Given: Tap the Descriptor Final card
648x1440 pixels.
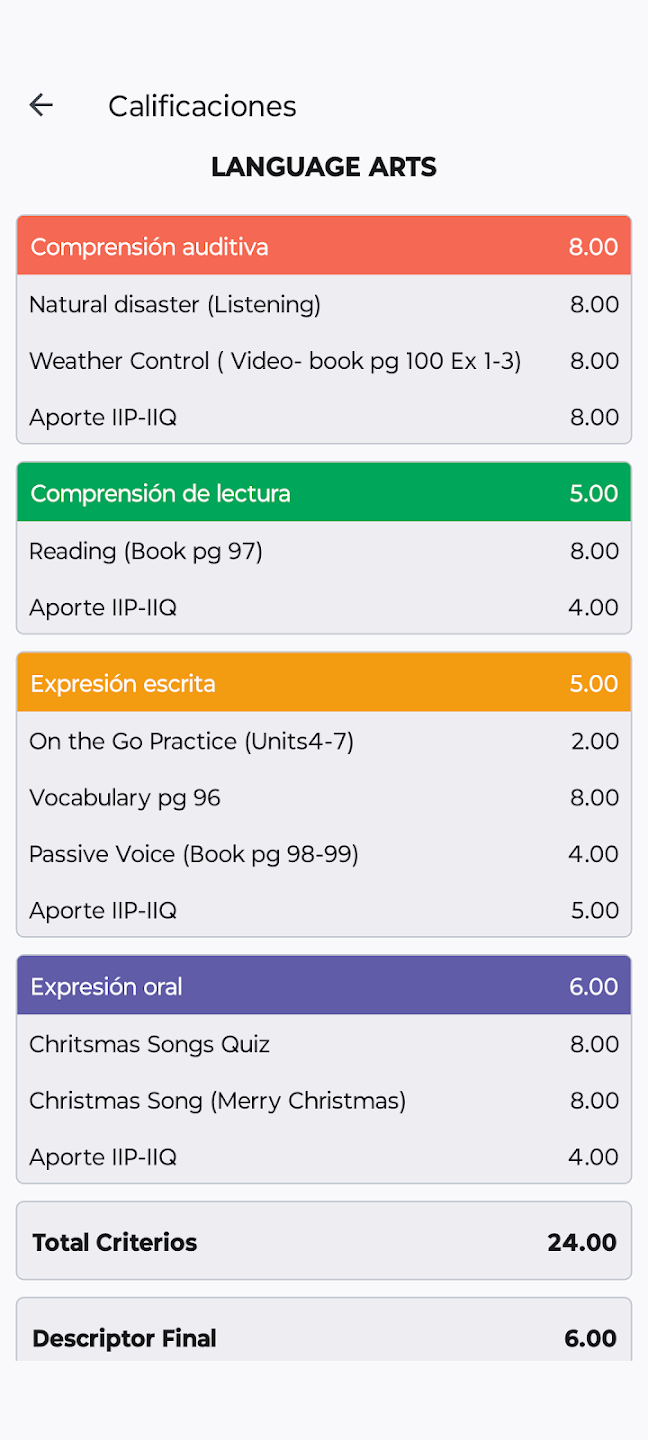Looking at the screenshot, I should coord(324,1331).
